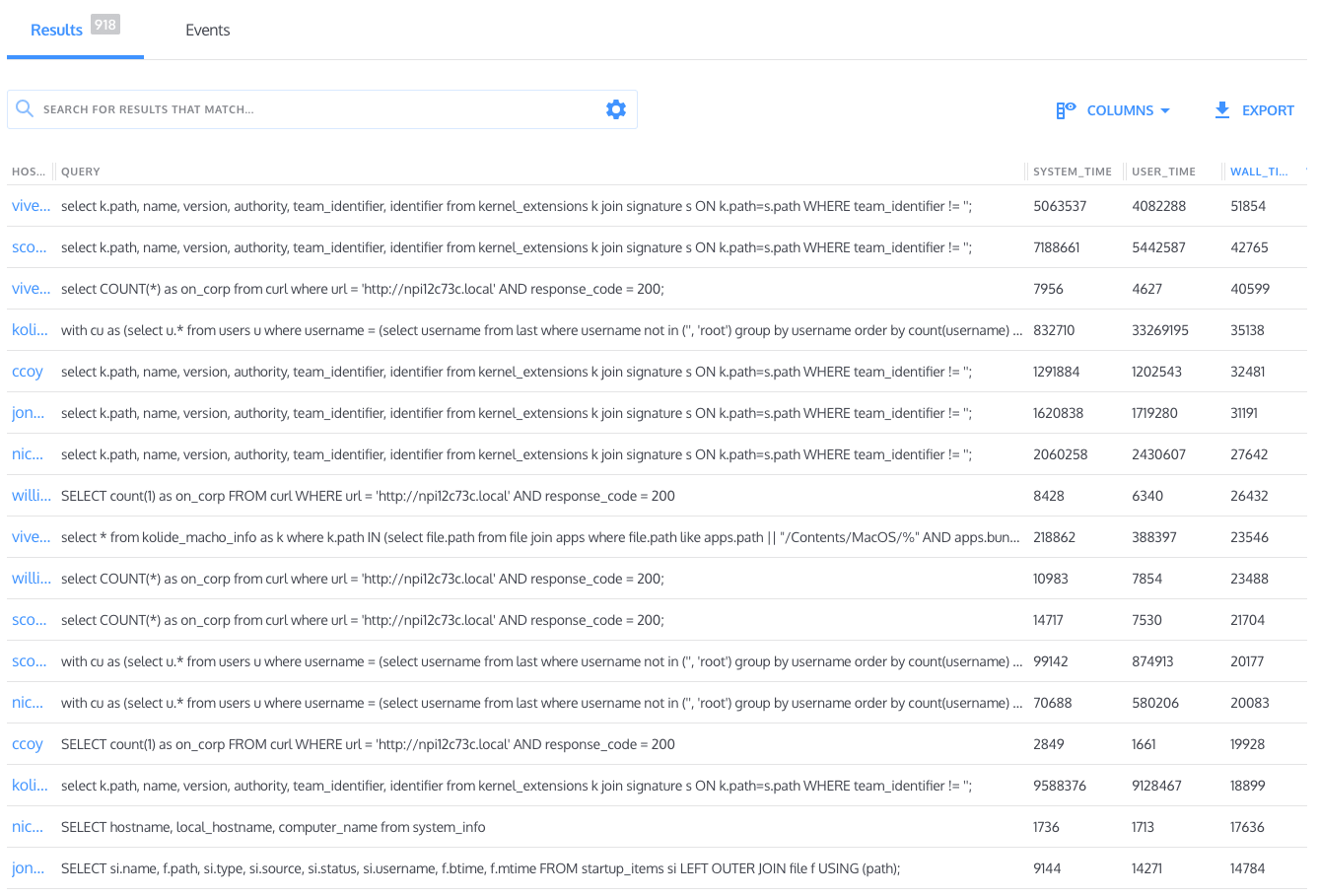1319x896 pixels.
Task: Click the export download icon
Action: pos(1222,110)
